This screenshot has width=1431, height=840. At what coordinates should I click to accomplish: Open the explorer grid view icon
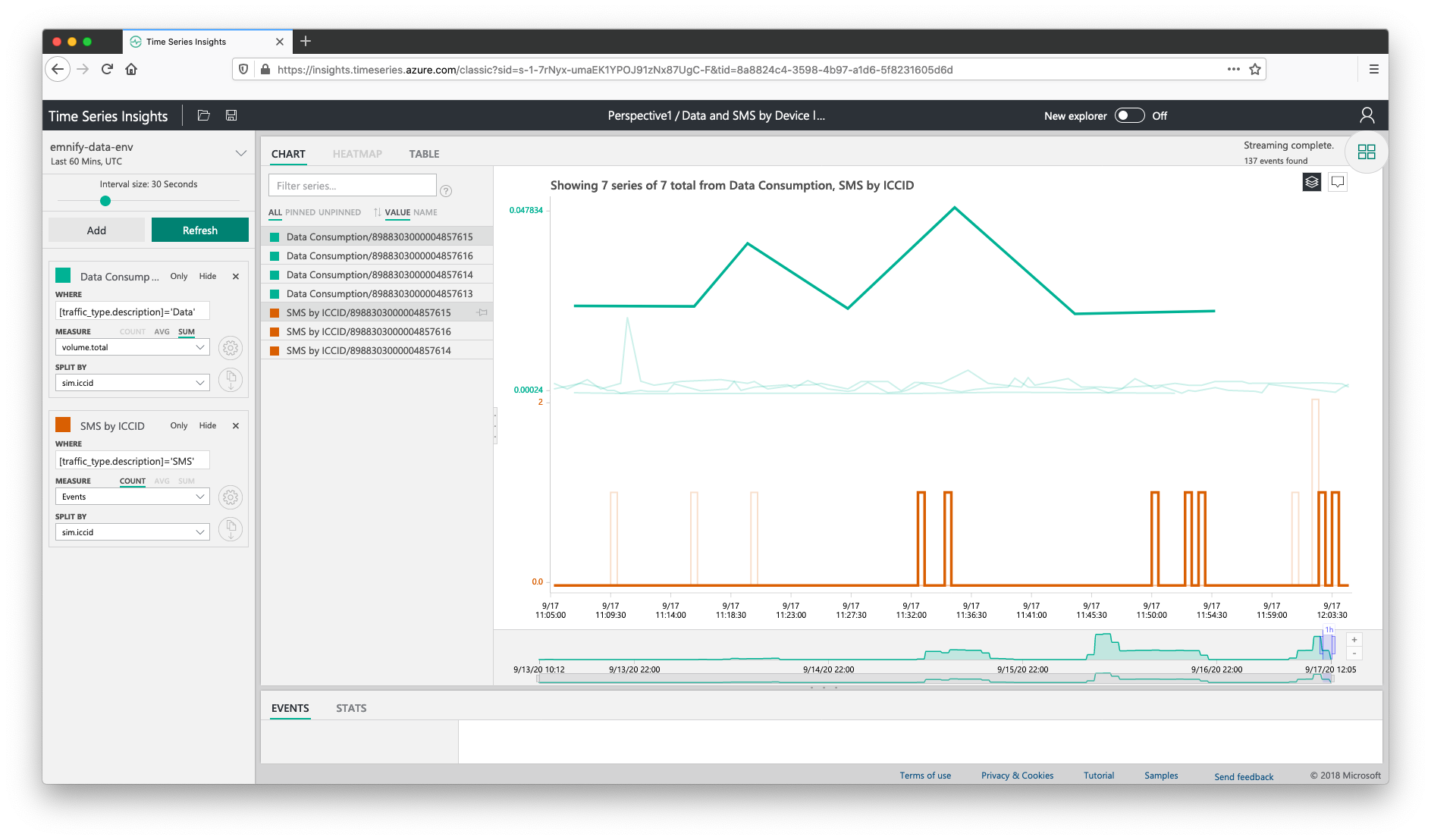click(x=1367, y=152)
